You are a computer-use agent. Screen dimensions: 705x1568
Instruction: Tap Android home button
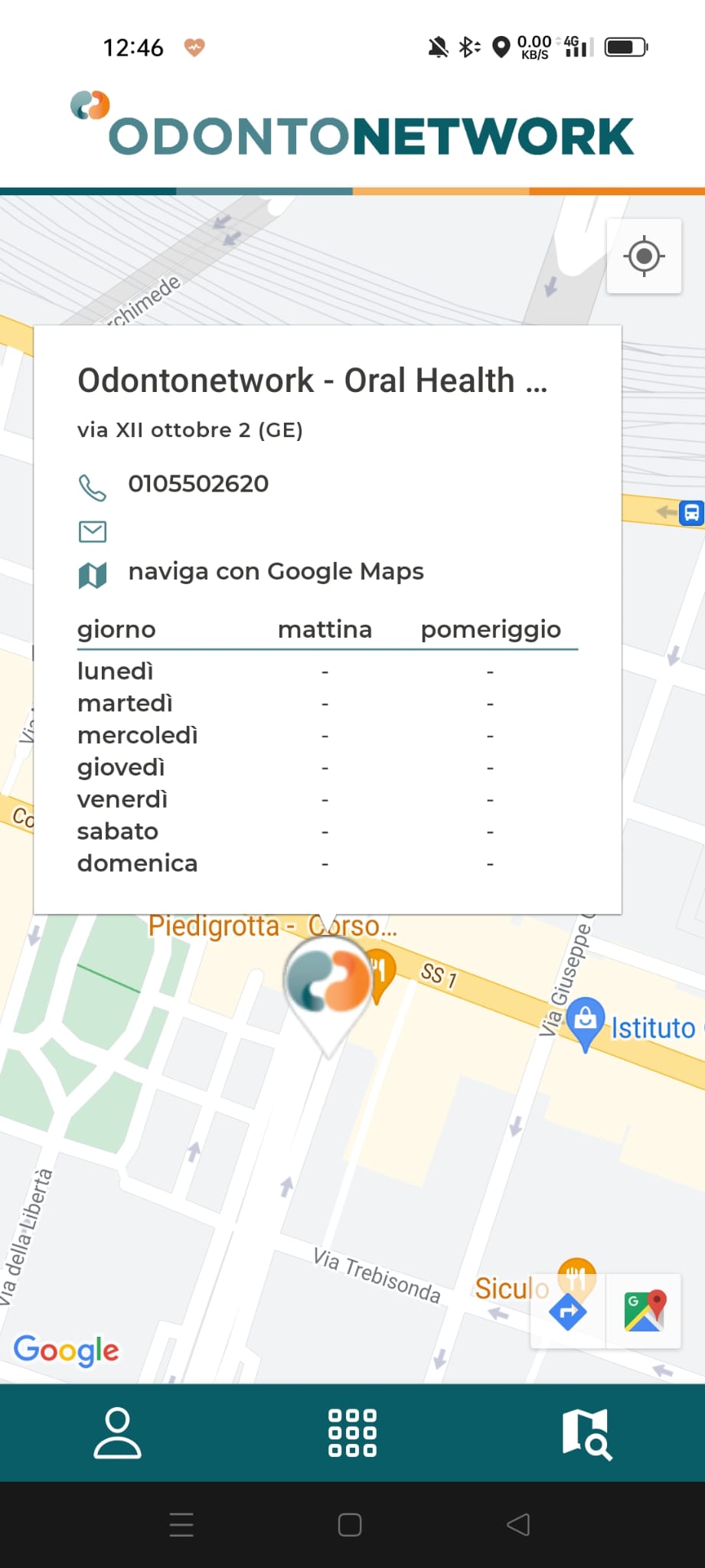pyautogui.click(x=350, y=1524)
